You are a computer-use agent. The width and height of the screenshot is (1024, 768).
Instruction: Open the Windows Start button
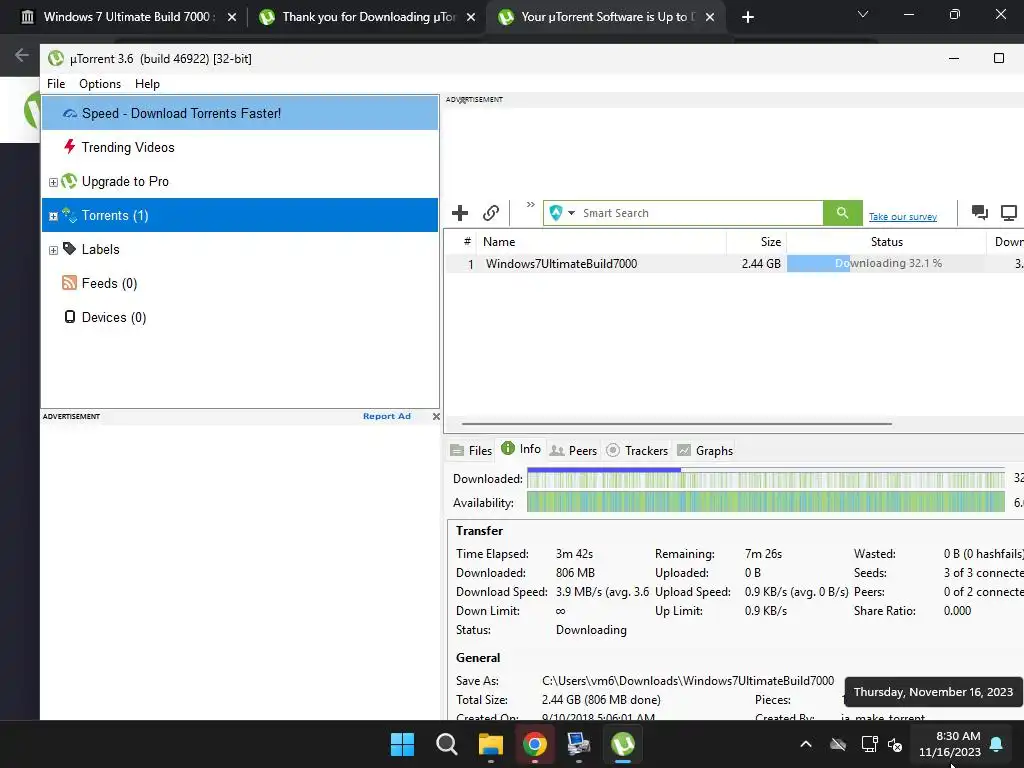[x=402, y=744]
